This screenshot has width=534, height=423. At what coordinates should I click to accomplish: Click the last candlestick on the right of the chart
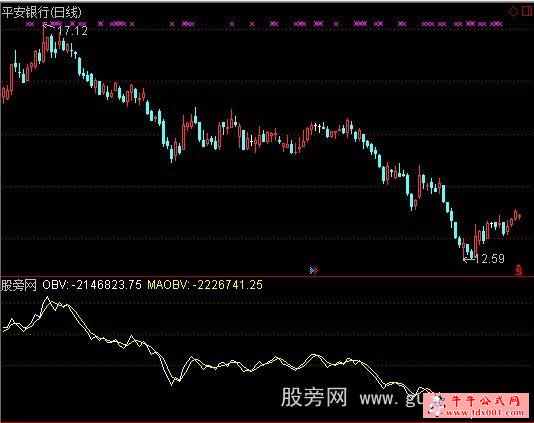coord(519,216)
